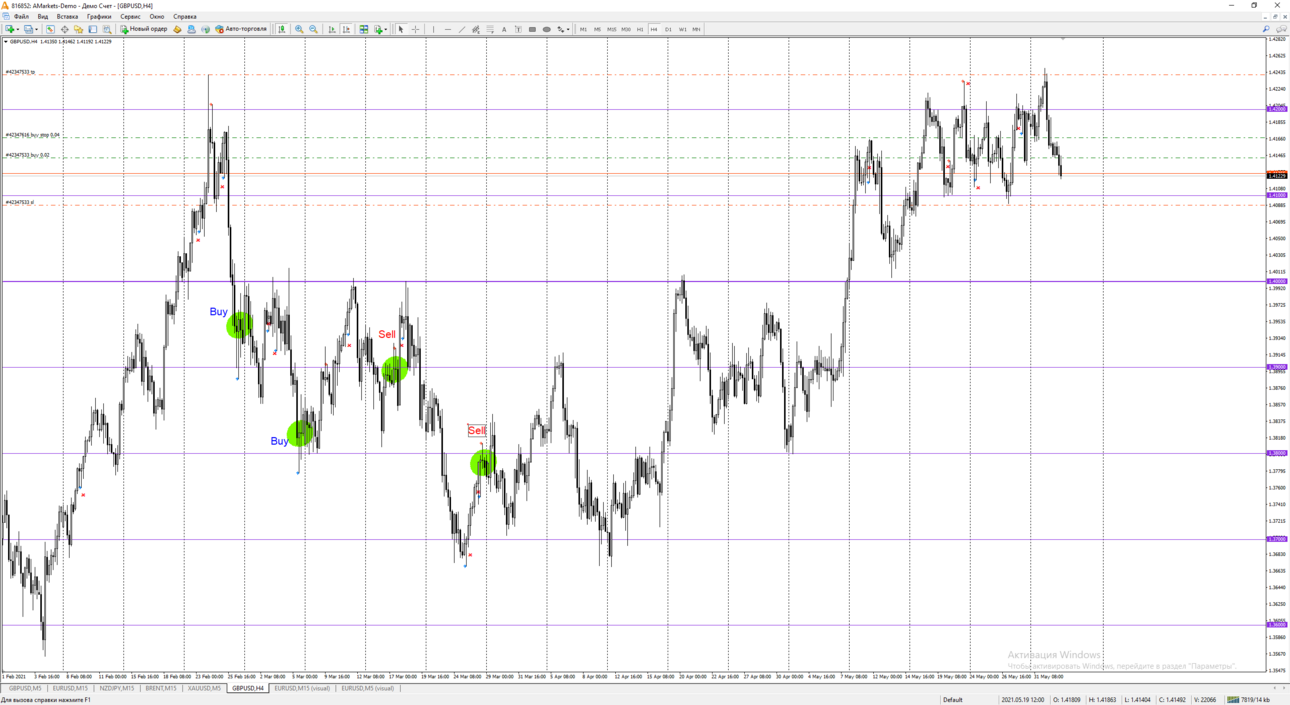Toggle the Navigator window icon

pyautogui.click(x=79, y=29)
